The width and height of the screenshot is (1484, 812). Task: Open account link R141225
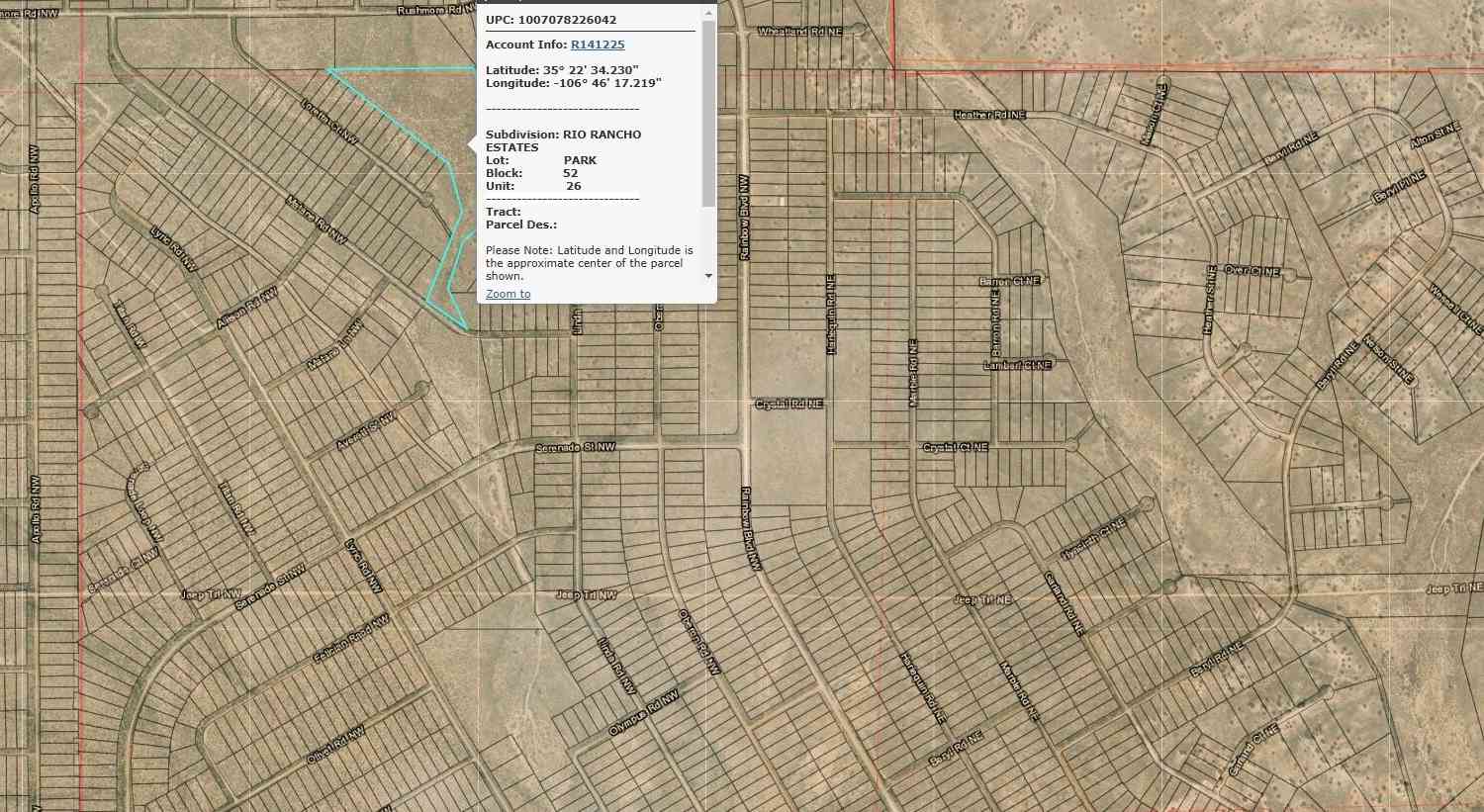(598, 45)
